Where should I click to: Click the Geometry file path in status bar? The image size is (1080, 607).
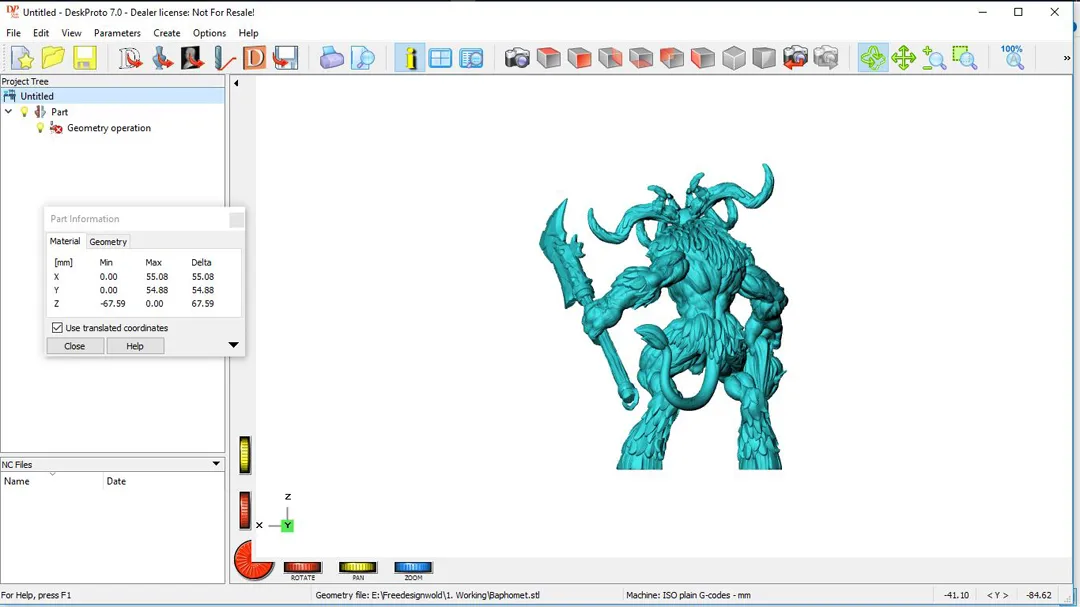pyautogui.click(x=428, y=595)
